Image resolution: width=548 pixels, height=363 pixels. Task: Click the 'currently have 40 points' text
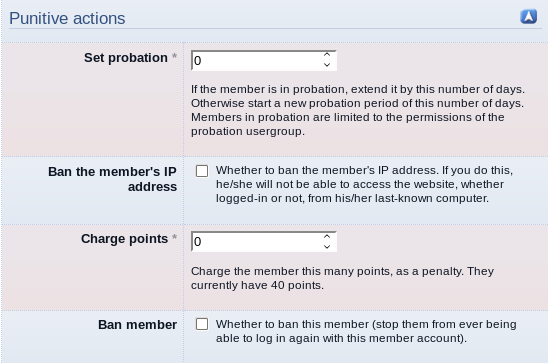click(257, 285)
